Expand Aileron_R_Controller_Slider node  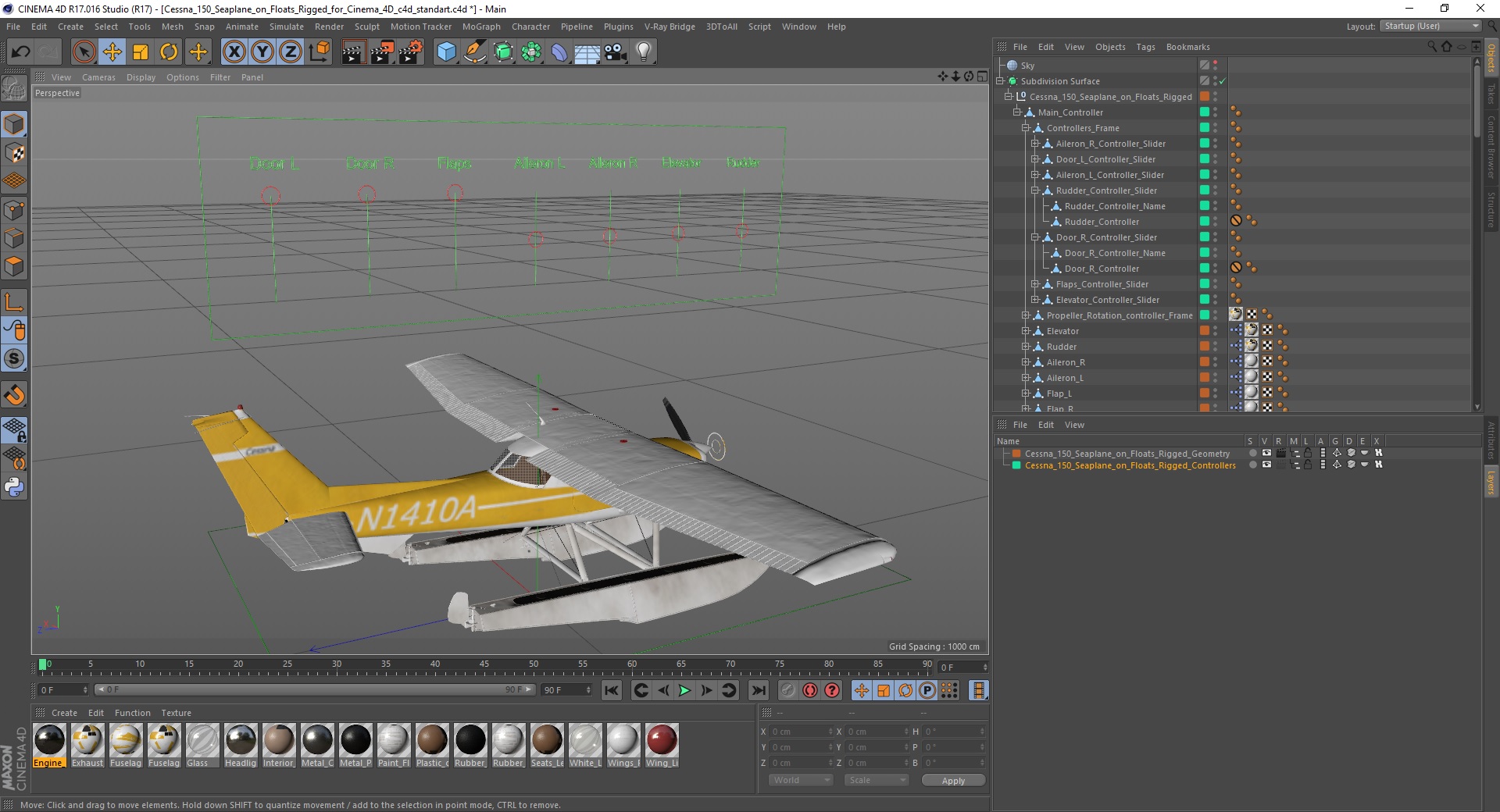pyautogui.click(x=1034, y=144)
